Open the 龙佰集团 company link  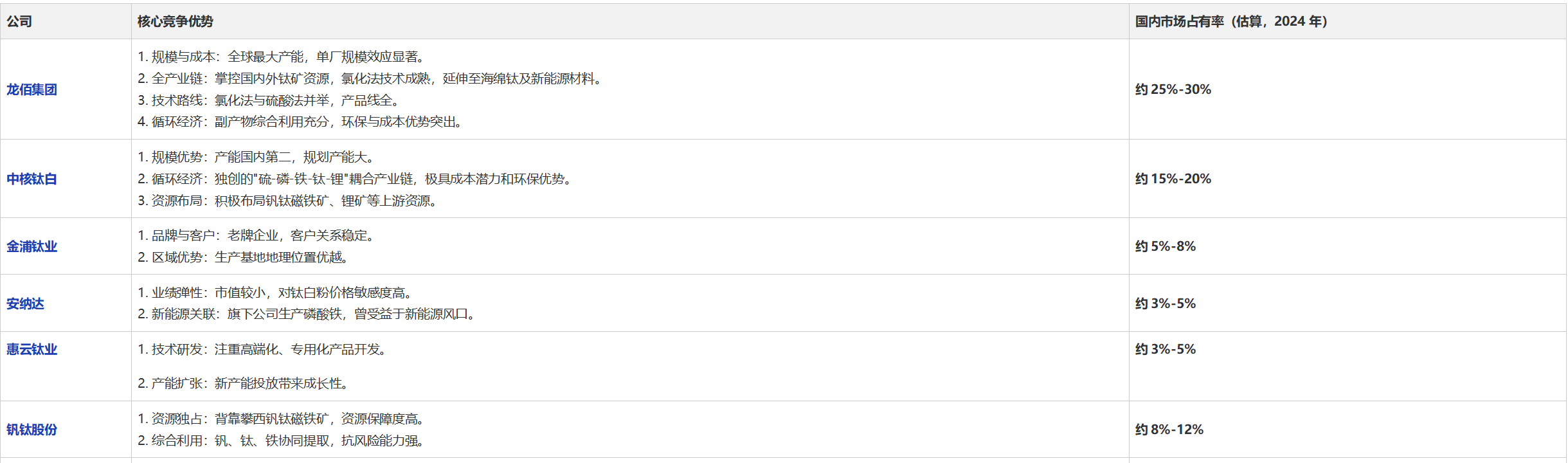(x=32, y=89)
